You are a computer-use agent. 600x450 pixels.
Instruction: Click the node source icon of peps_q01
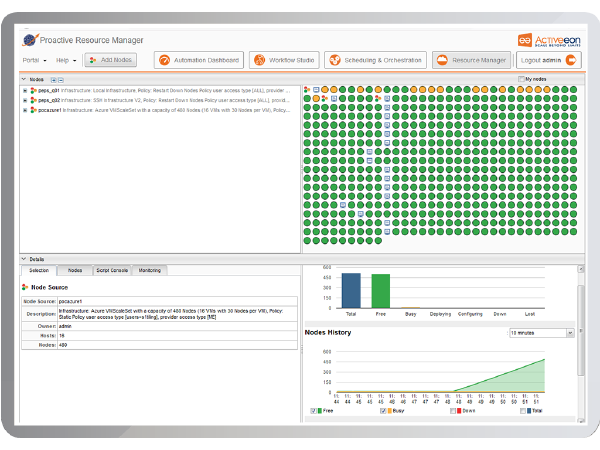pyautogui.click(x=34, y=91)
